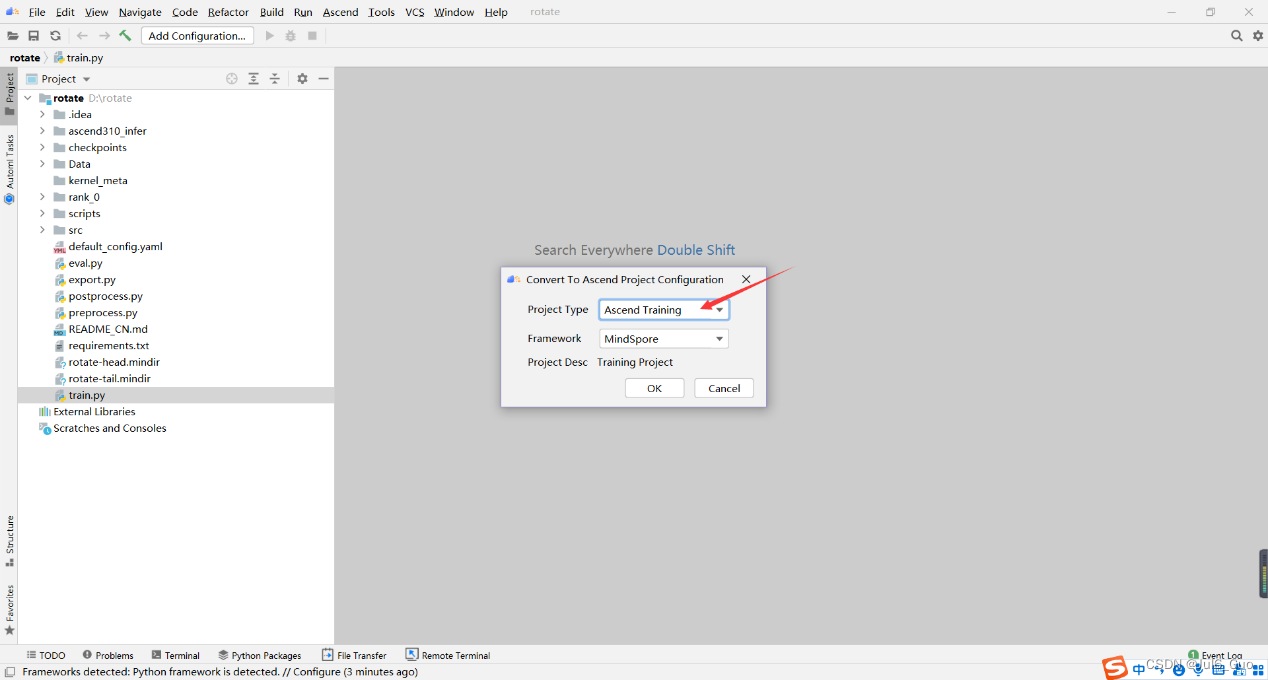Click the tool windows toggle in the status bar corner
The image size is (1268, 680).
[9, 672]
